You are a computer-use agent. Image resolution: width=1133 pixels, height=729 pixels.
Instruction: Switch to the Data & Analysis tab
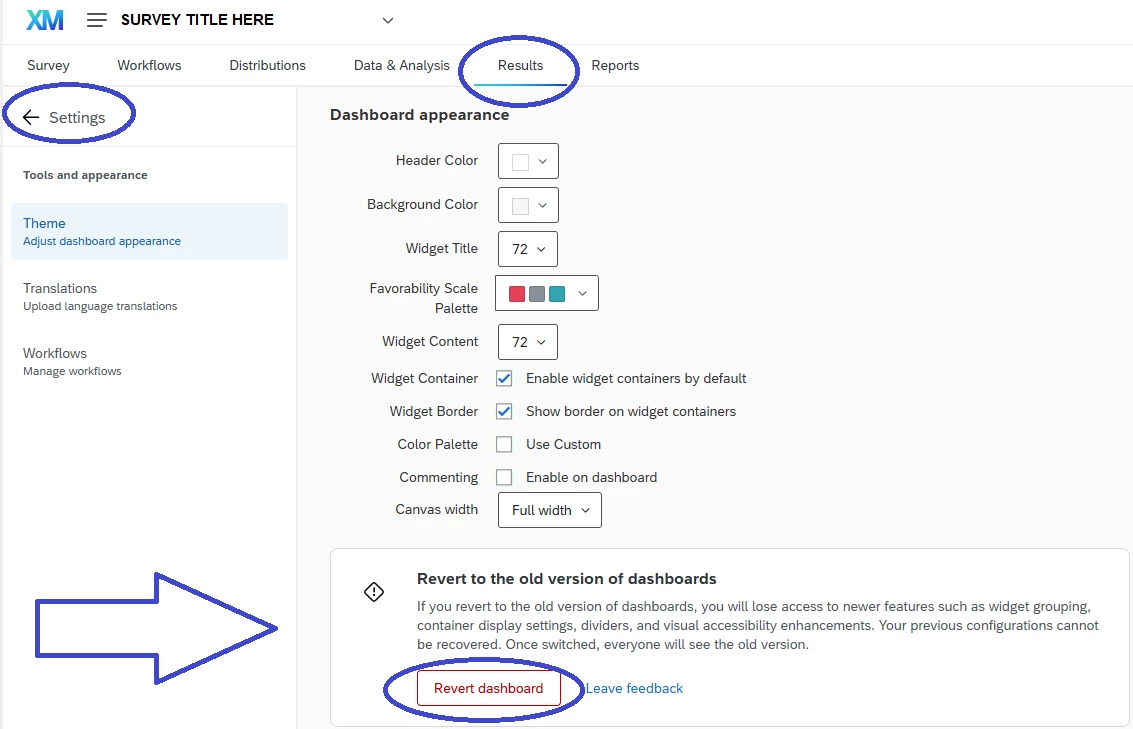coord(402,65)
